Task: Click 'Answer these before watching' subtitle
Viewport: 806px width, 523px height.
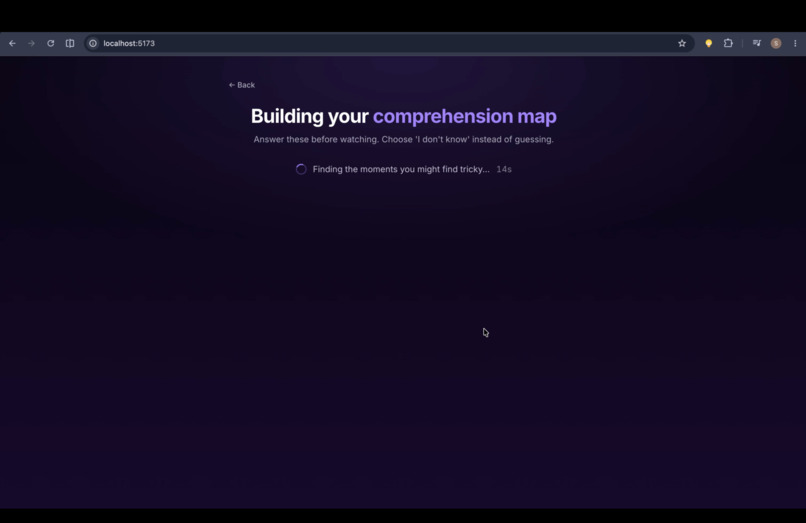Action: 404,139
